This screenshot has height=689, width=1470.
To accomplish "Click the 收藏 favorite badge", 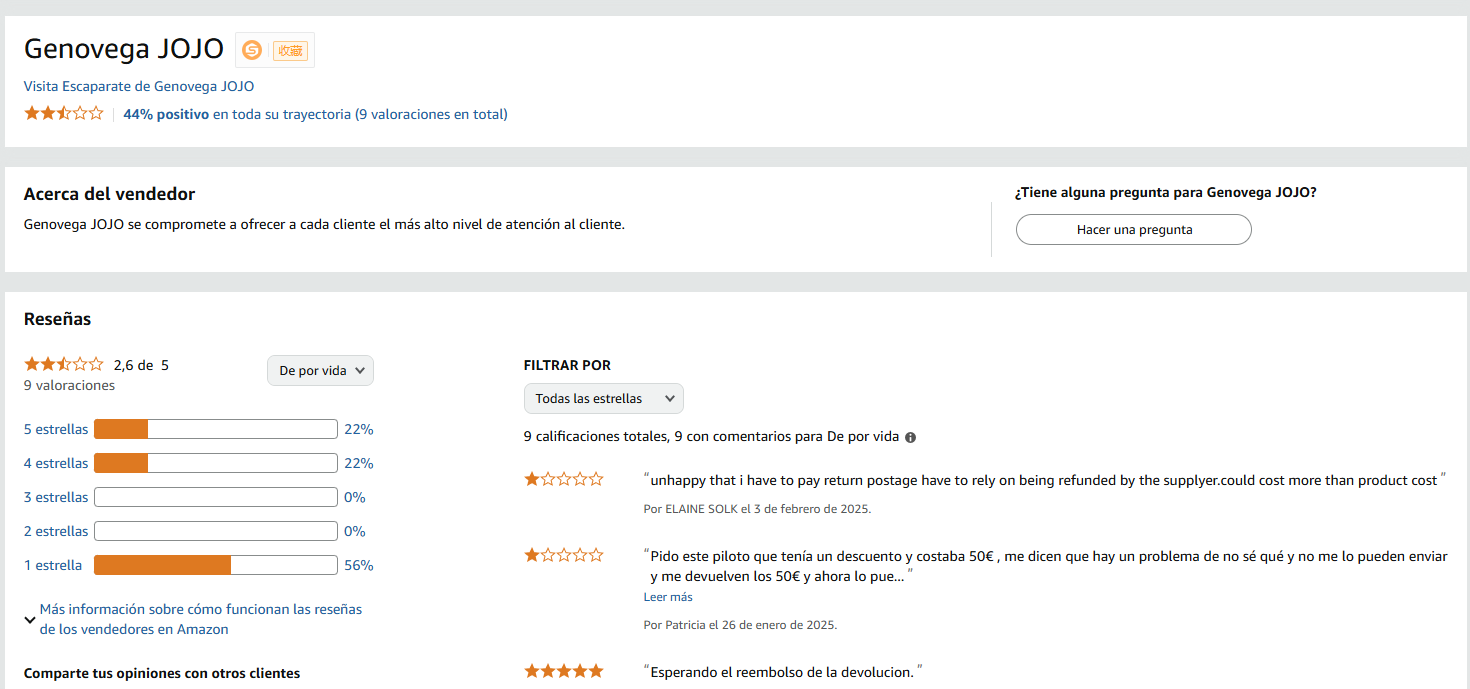I will point(290,50).
